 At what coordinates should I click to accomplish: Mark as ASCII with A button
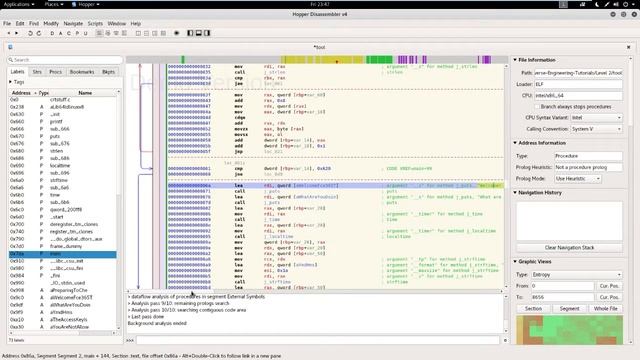point(60,33)
